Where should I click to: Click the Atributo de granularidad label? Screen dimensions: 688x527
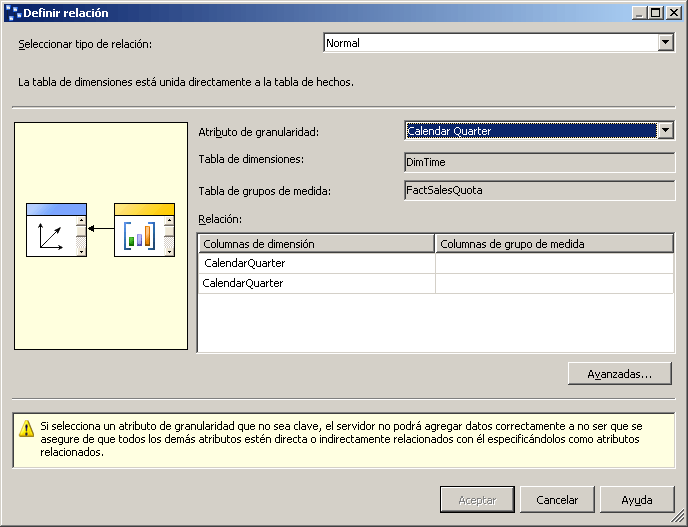tap(258, 132)
